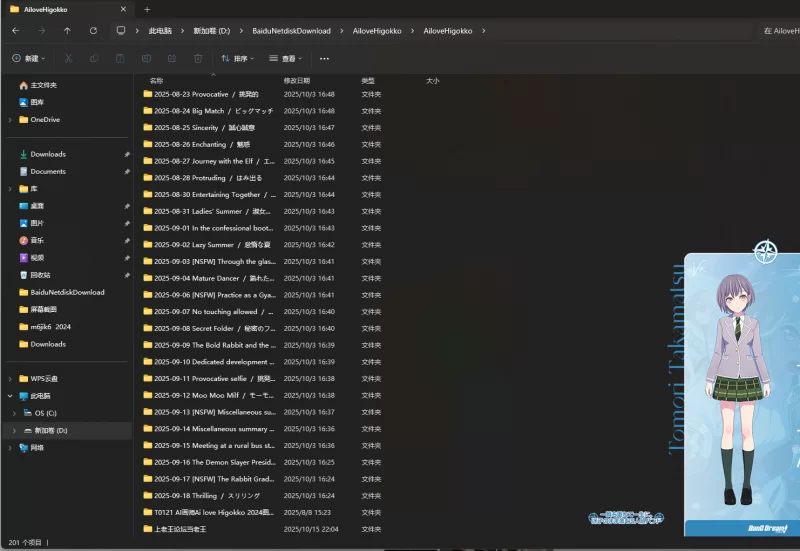This screenshot has width=800, height=551.
Task: Sort by 类型 Type column header
Action: (368, 81)
